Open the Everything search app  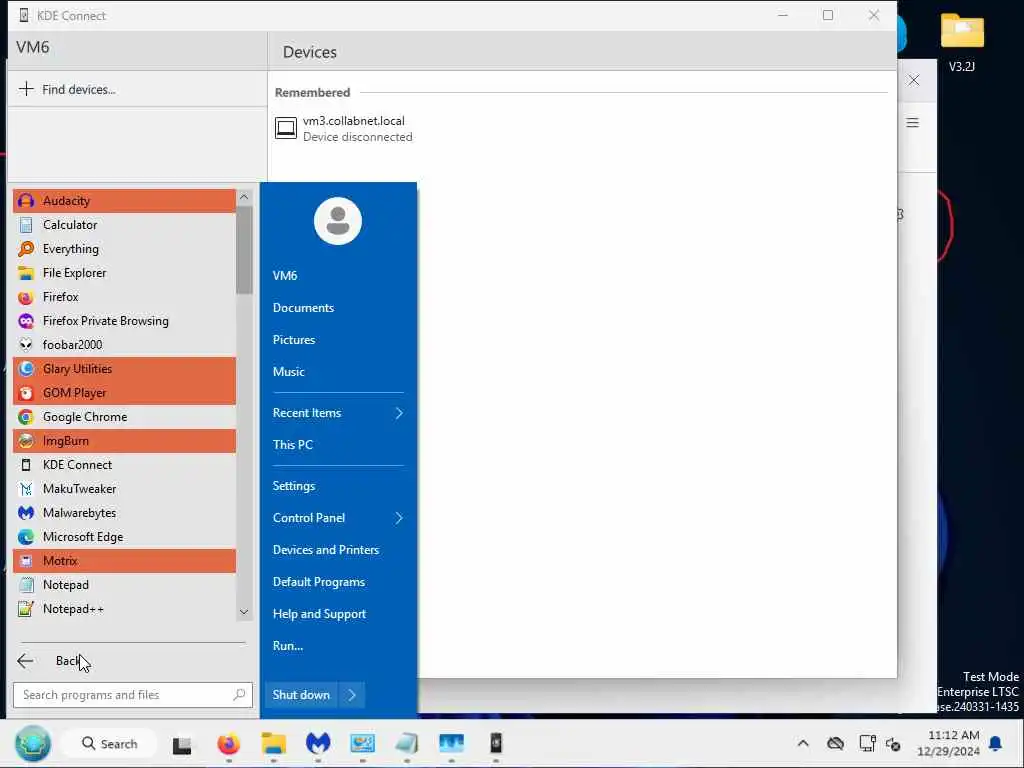[x=124, y=249]
